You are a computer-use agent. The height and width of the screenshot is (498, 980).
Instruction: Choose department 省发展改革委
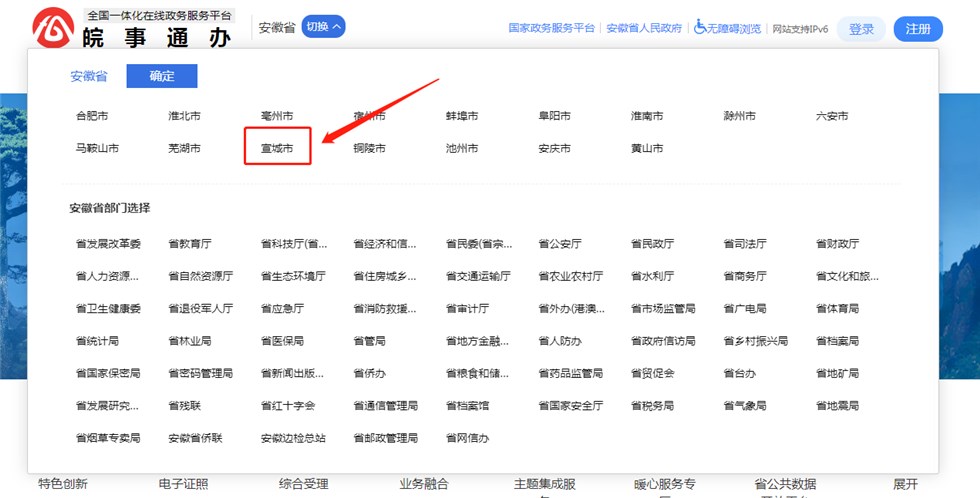tap(108, 244)
